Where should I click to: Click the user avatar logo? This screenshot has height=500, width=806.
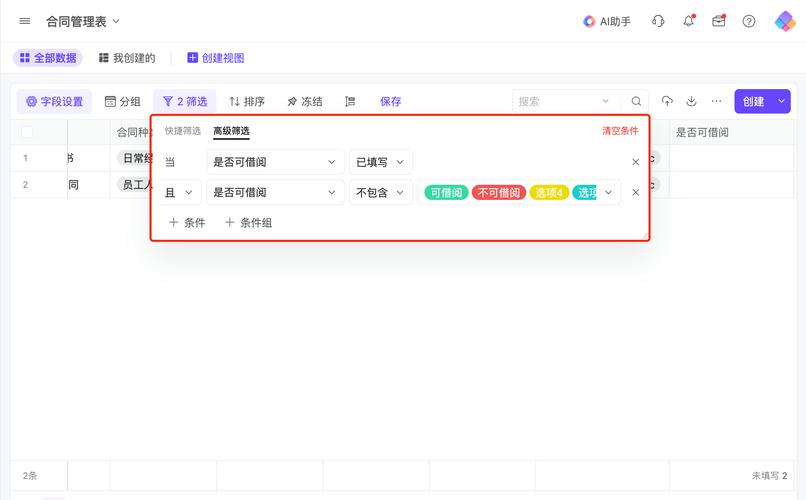pyautogui.click(x=785, y=21)
